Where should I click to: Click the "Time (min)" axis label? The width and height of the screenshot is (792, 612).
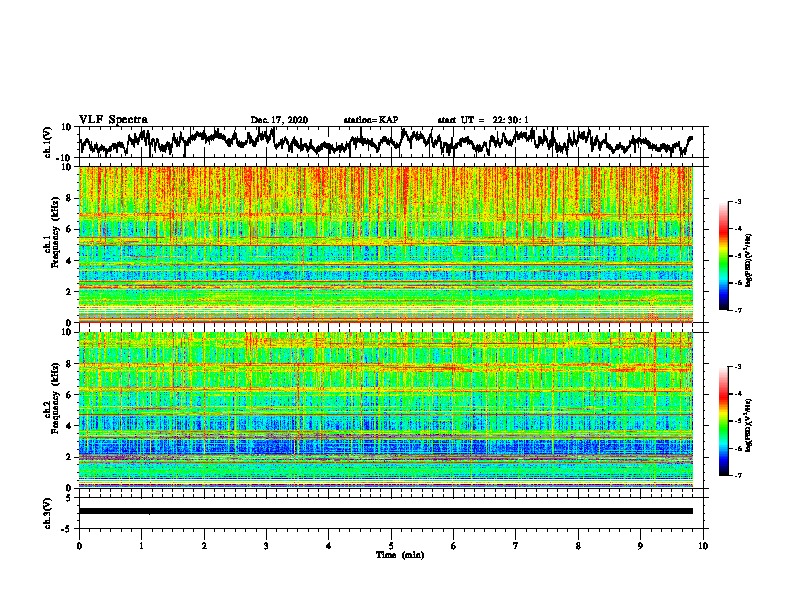pos(400,555)
